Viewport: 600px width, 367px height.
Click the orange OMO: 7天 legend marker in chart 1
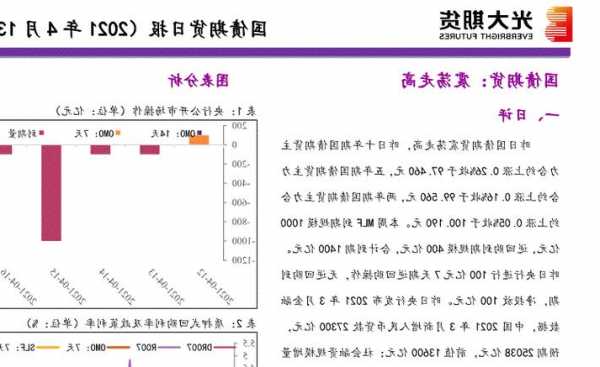click(x=118, y=133)
